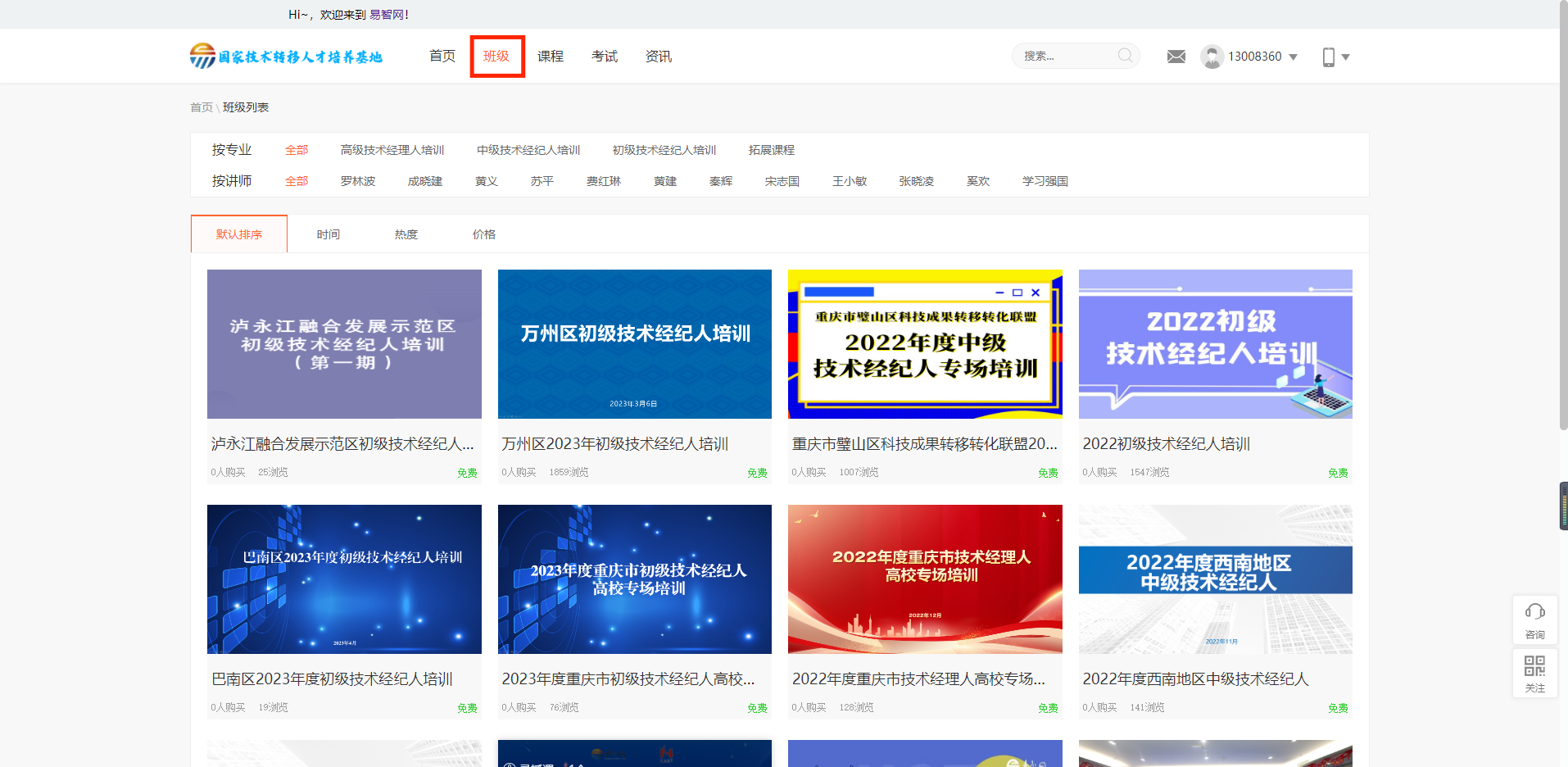Filter by lecturer 黄义
The image size is (1568, 767).
tap(487, 181)
